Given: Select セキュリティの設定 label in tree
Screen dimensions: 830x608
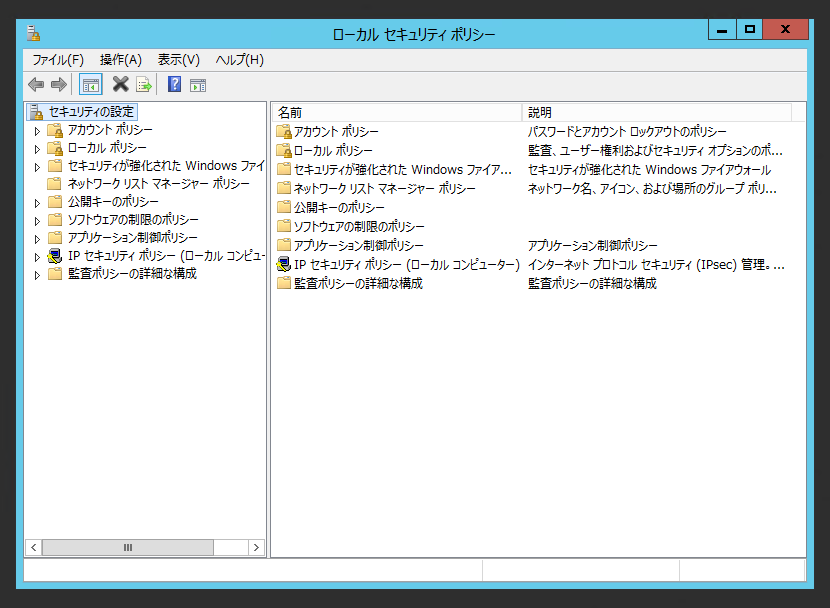Looking at the screenshot, I should pos(92,112).
